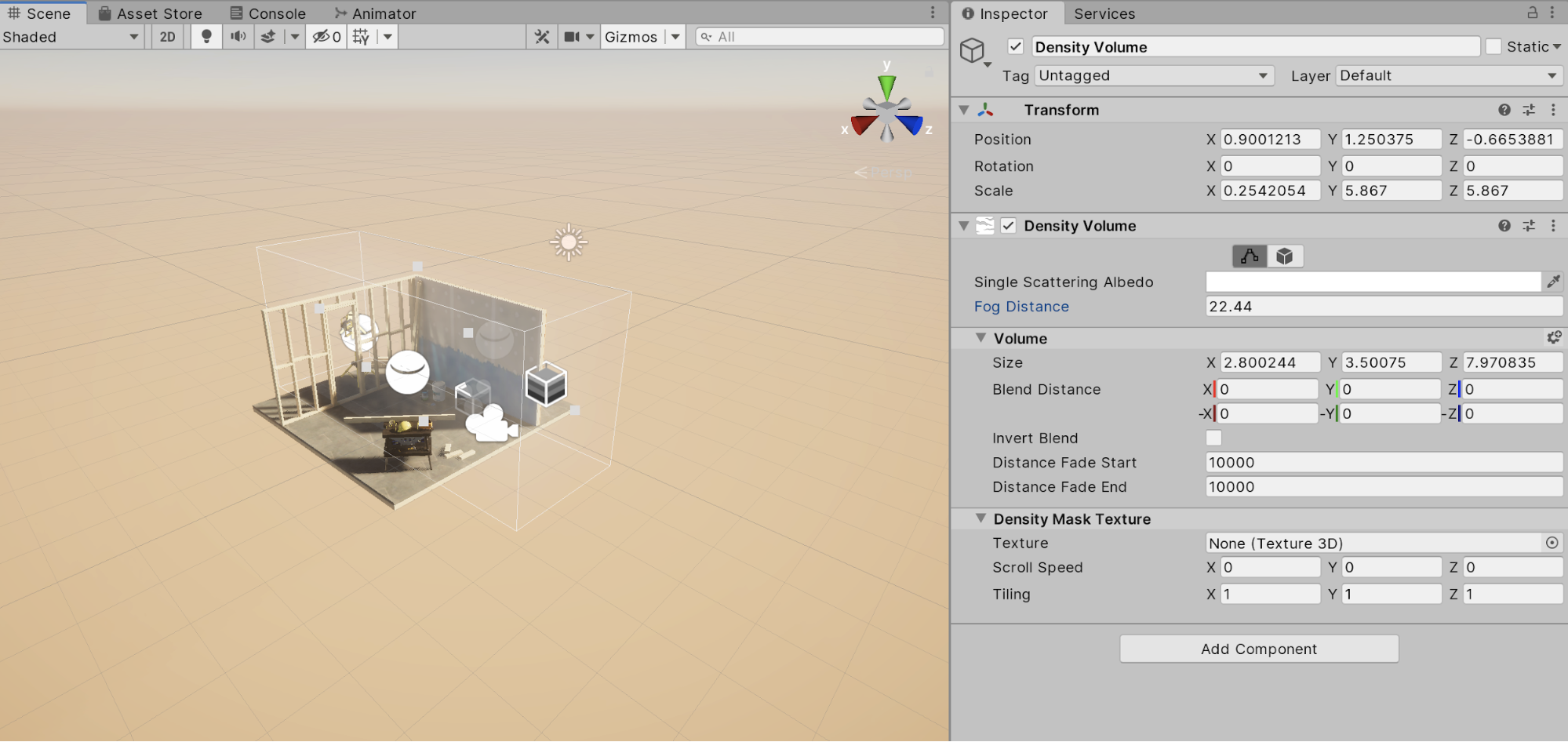Click the Add Component button
Image resolution: width=1568 pixels, height=742 pixels.
[1258, 649]
